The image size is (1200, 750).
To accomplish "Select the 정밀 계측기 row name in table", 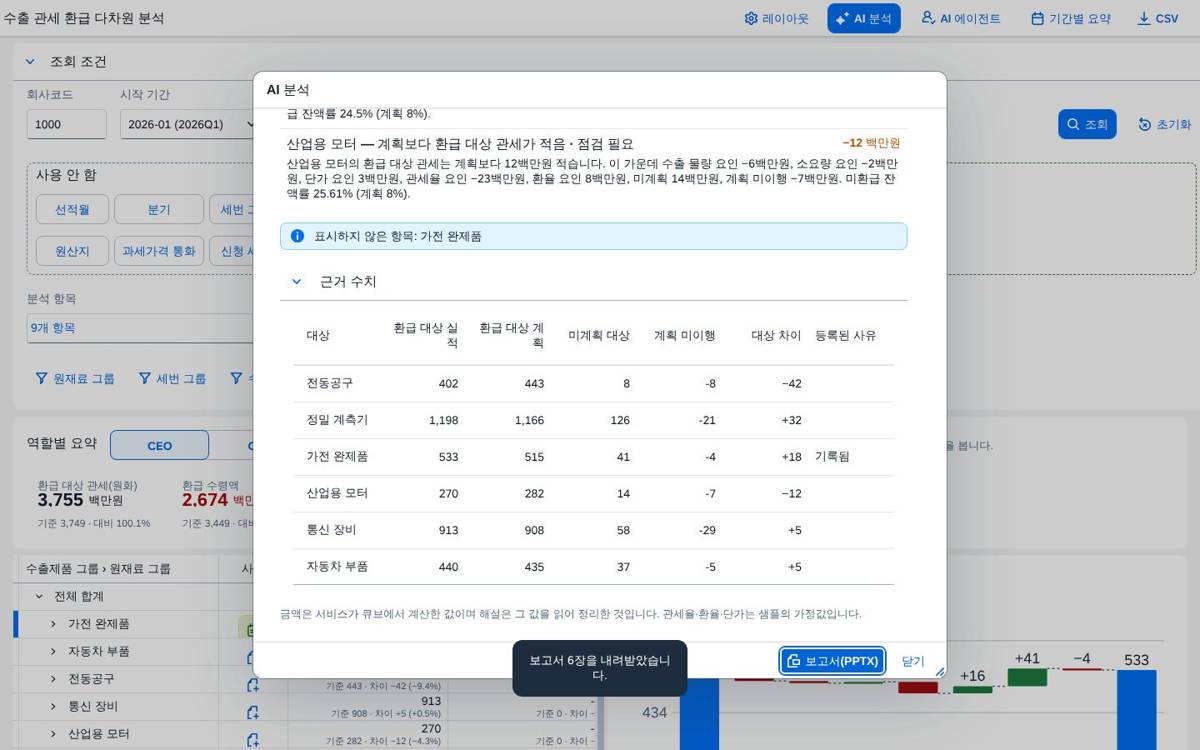I will click(337, 420).
